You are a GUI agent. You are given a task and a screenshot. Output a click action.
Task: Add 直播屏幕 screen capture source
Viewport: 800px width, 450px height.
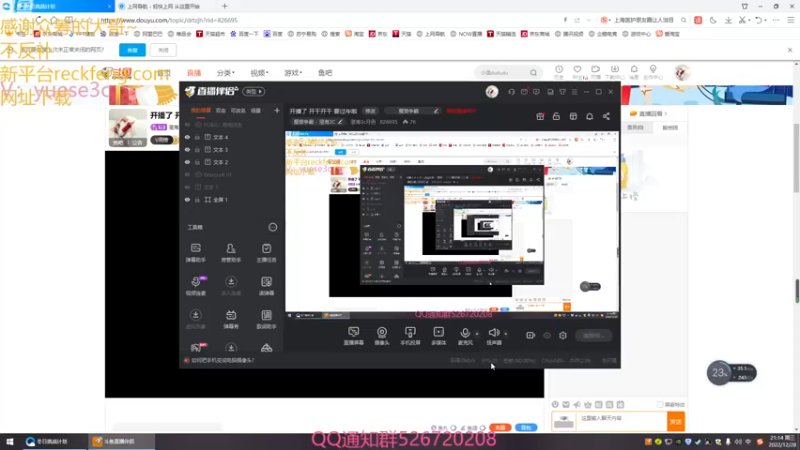coord(354,336)
